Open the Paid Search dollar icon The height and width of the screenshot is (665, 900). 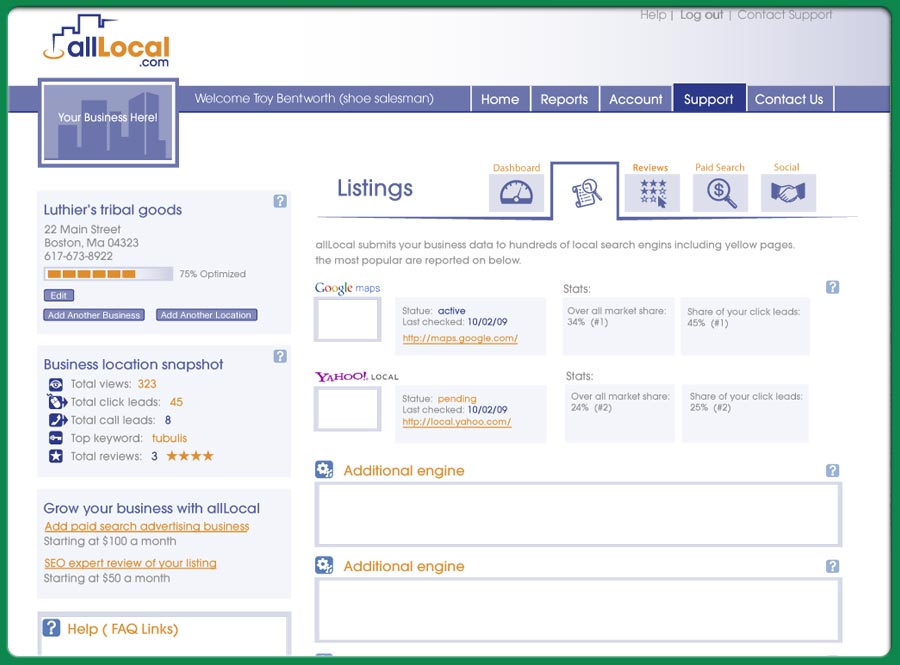[720, 192]
